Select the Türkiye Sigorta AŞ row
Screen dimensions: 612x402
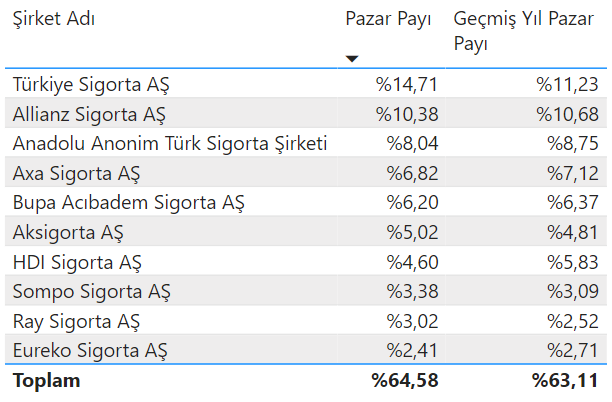tap(92, 83)
